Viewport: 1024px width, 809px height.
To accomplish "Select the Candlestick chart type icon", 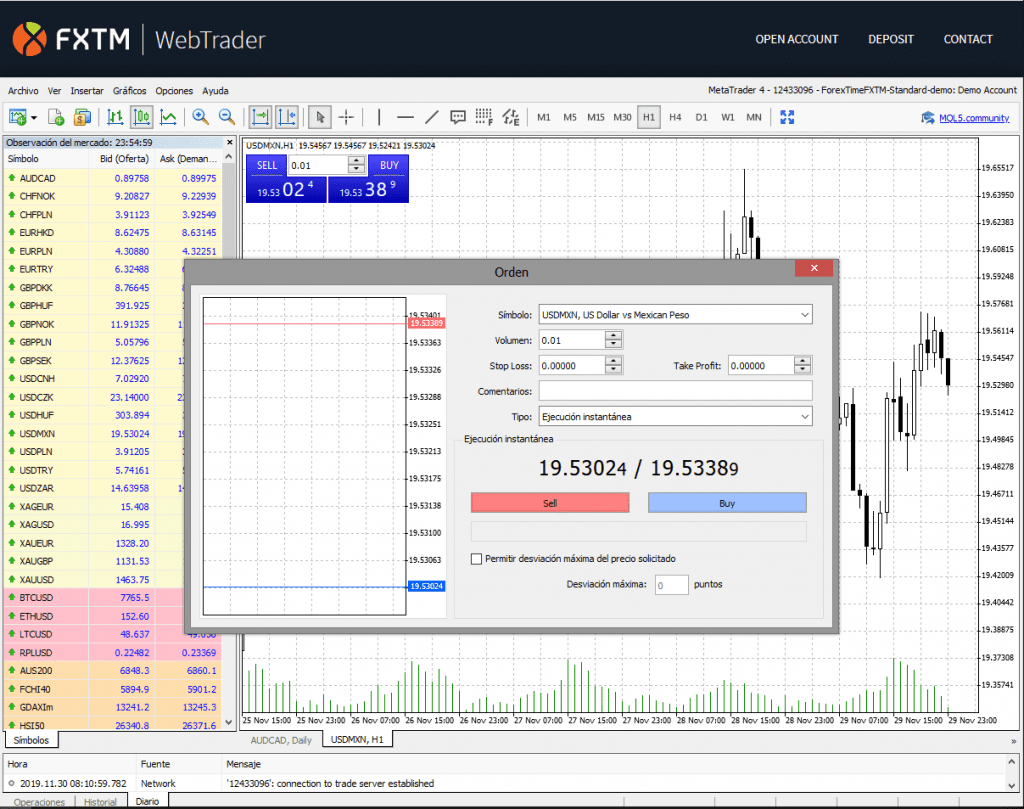I will tap(140, 117).
